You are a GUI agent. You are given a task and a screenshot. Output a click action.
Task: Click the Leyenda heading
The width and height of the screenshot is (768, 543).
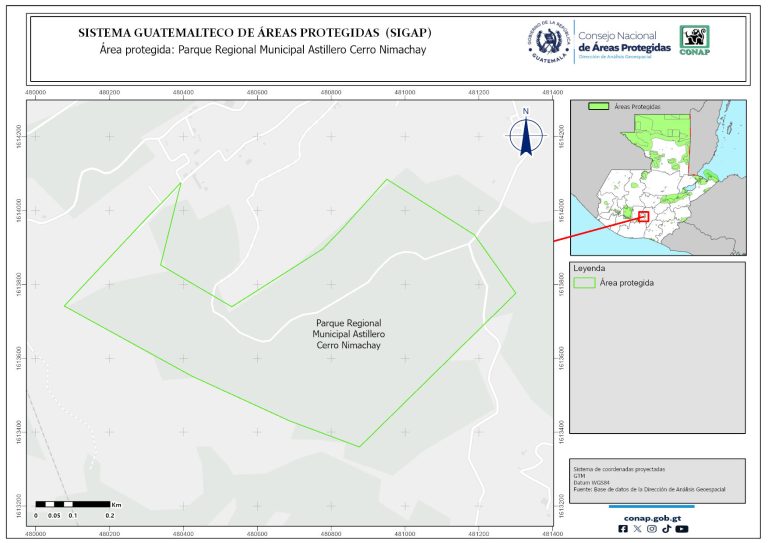(589, 269)
